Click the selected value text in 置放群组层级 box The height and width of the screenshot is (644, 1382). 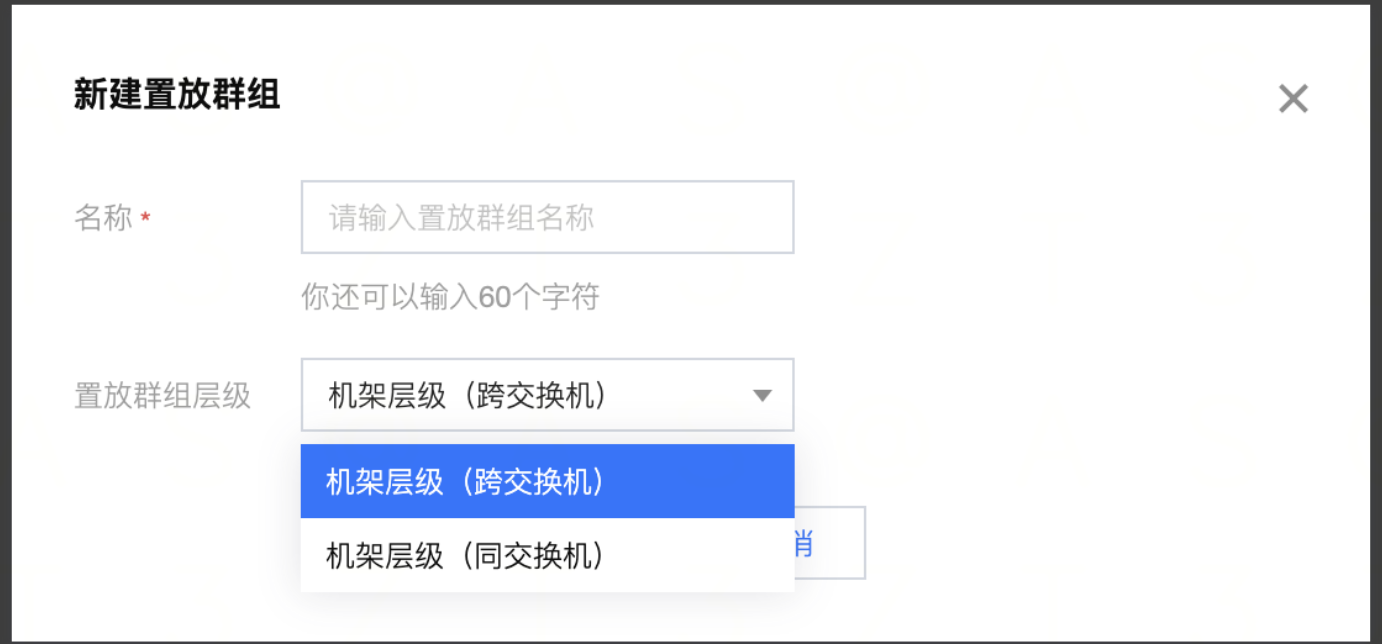tap(467, 396)
